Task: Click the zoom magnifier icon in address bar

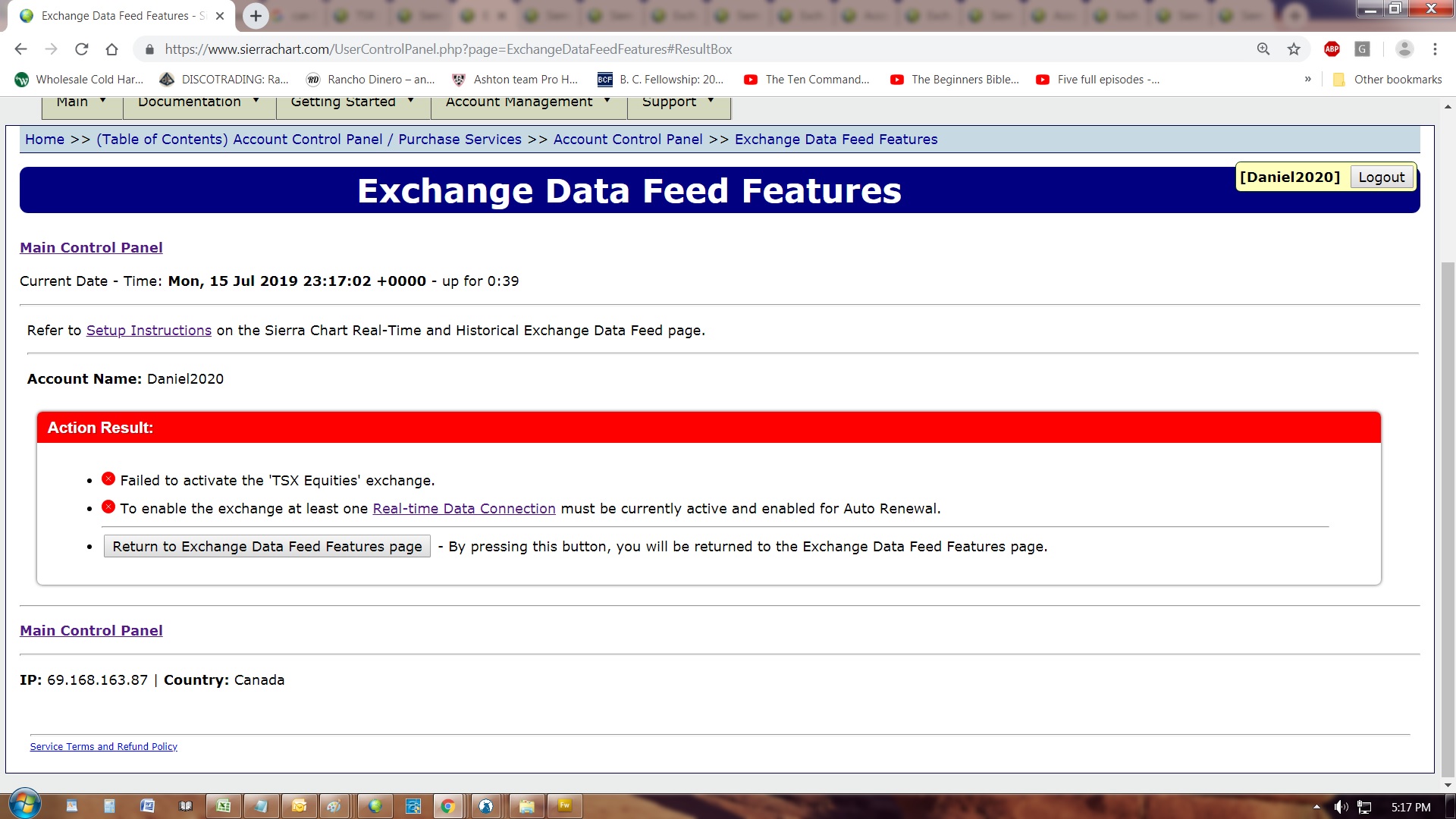Action: 1263,49
